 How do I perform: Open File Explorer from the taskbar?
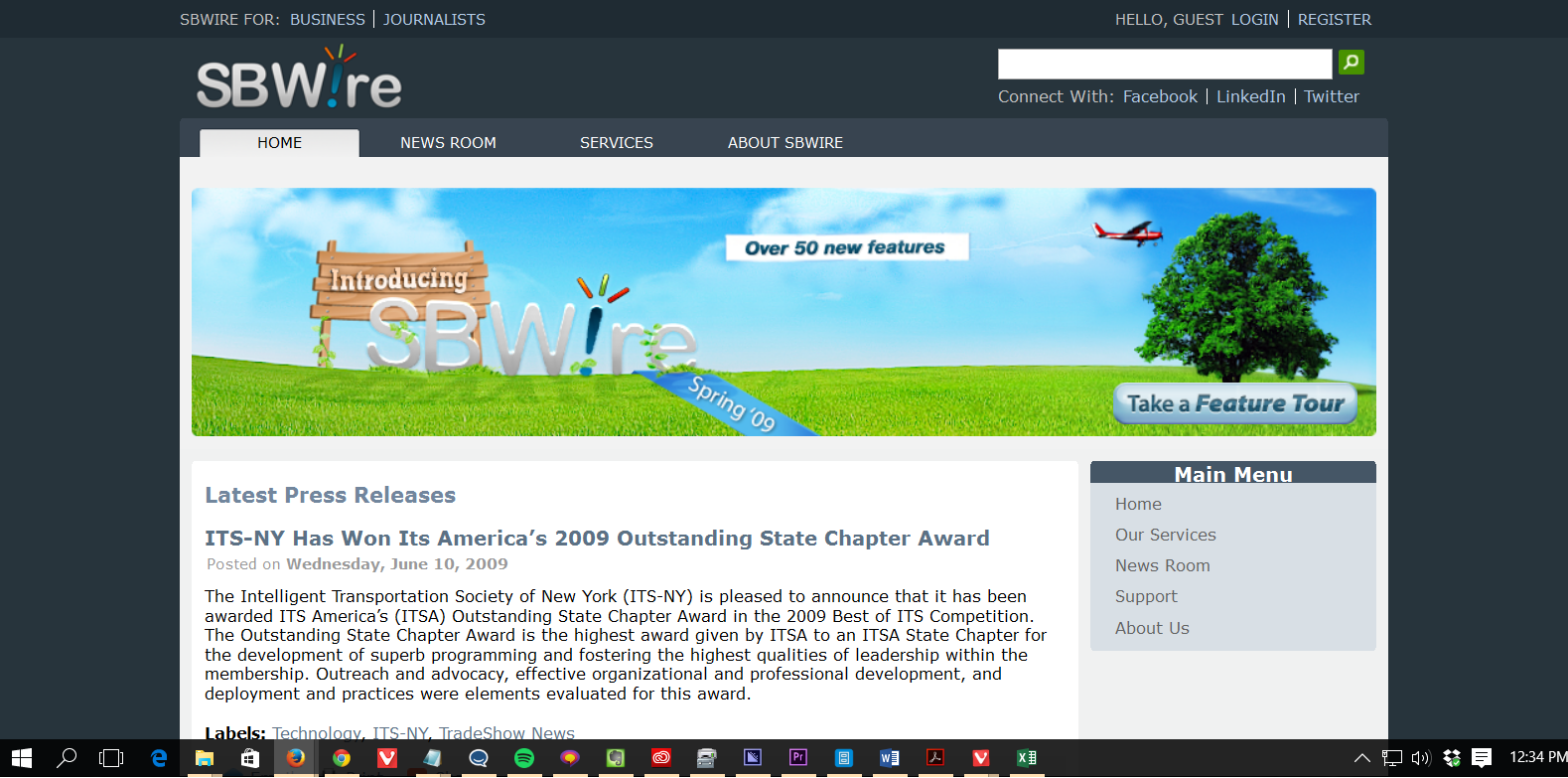tap(204, 758)
